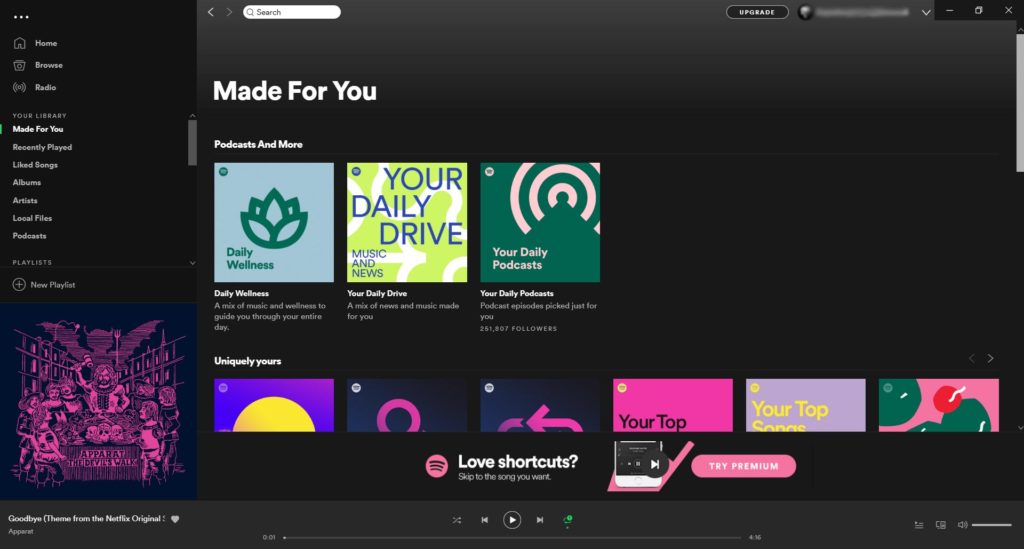Toggle shuffle playback
1024x549 pixels.
coord(457,520)
